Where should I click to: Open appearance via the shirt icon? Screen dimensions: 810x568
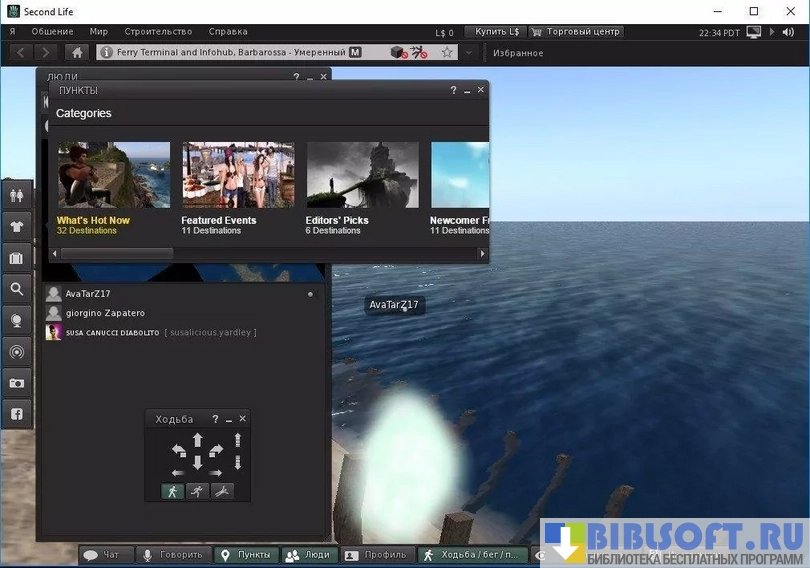click(16, 227)
